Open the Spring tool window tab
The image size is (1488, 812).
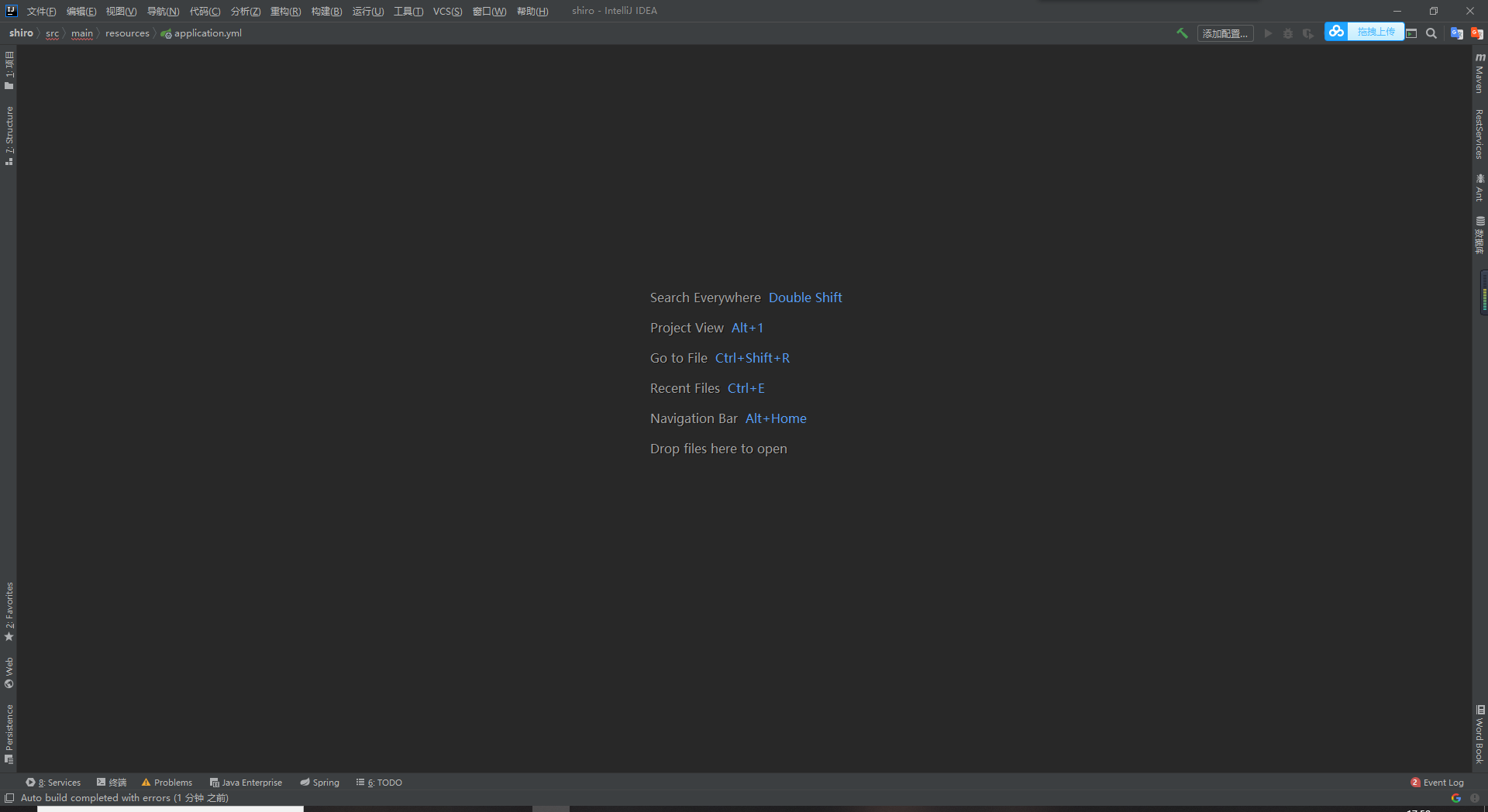tap(319, 783)
